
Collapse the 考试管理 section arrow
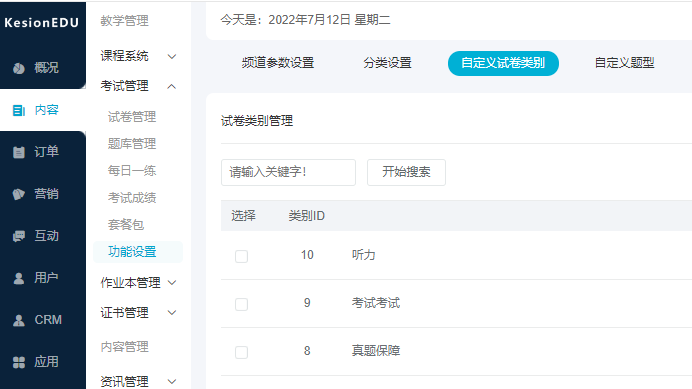172,87
